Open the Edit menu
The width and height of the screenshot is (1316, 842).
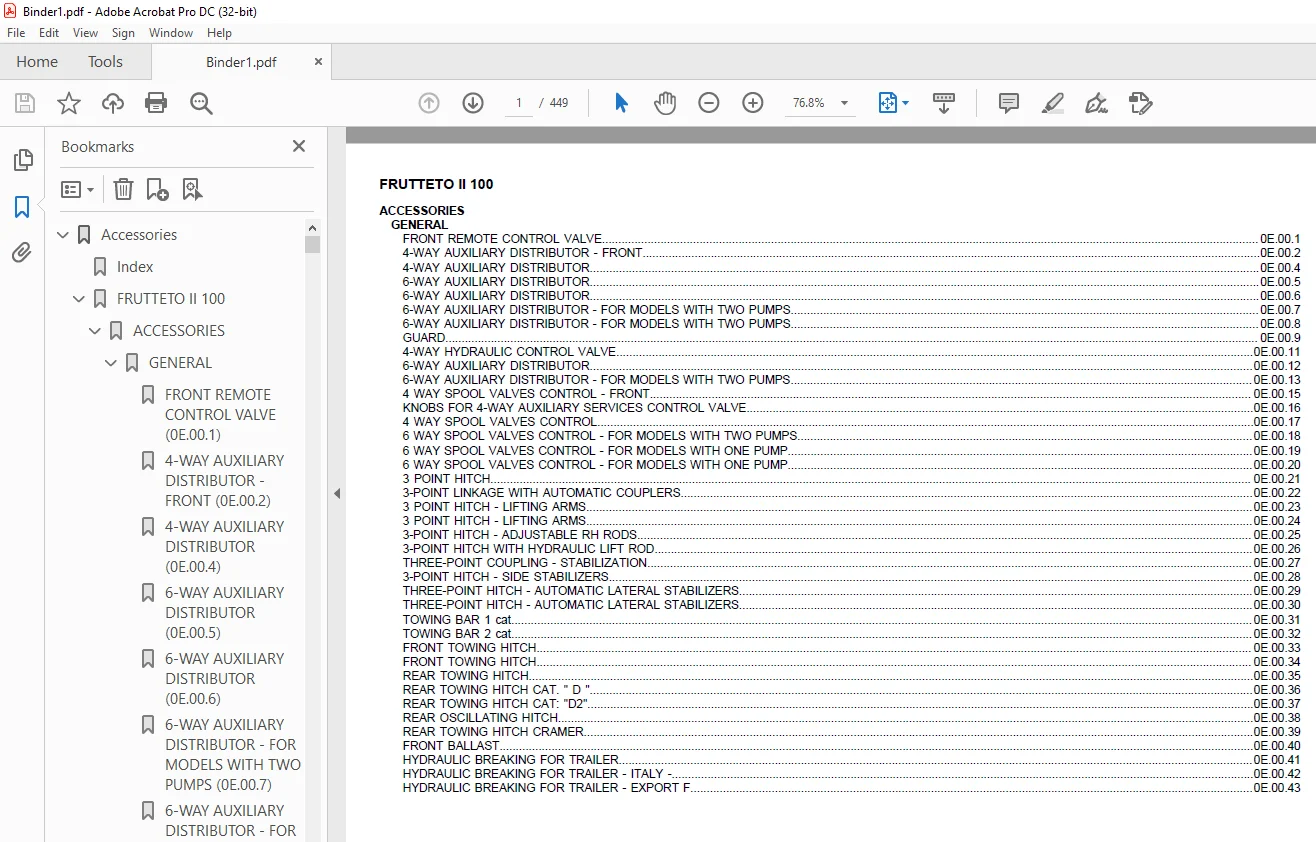pyautogui.click(x=49, y=33)
